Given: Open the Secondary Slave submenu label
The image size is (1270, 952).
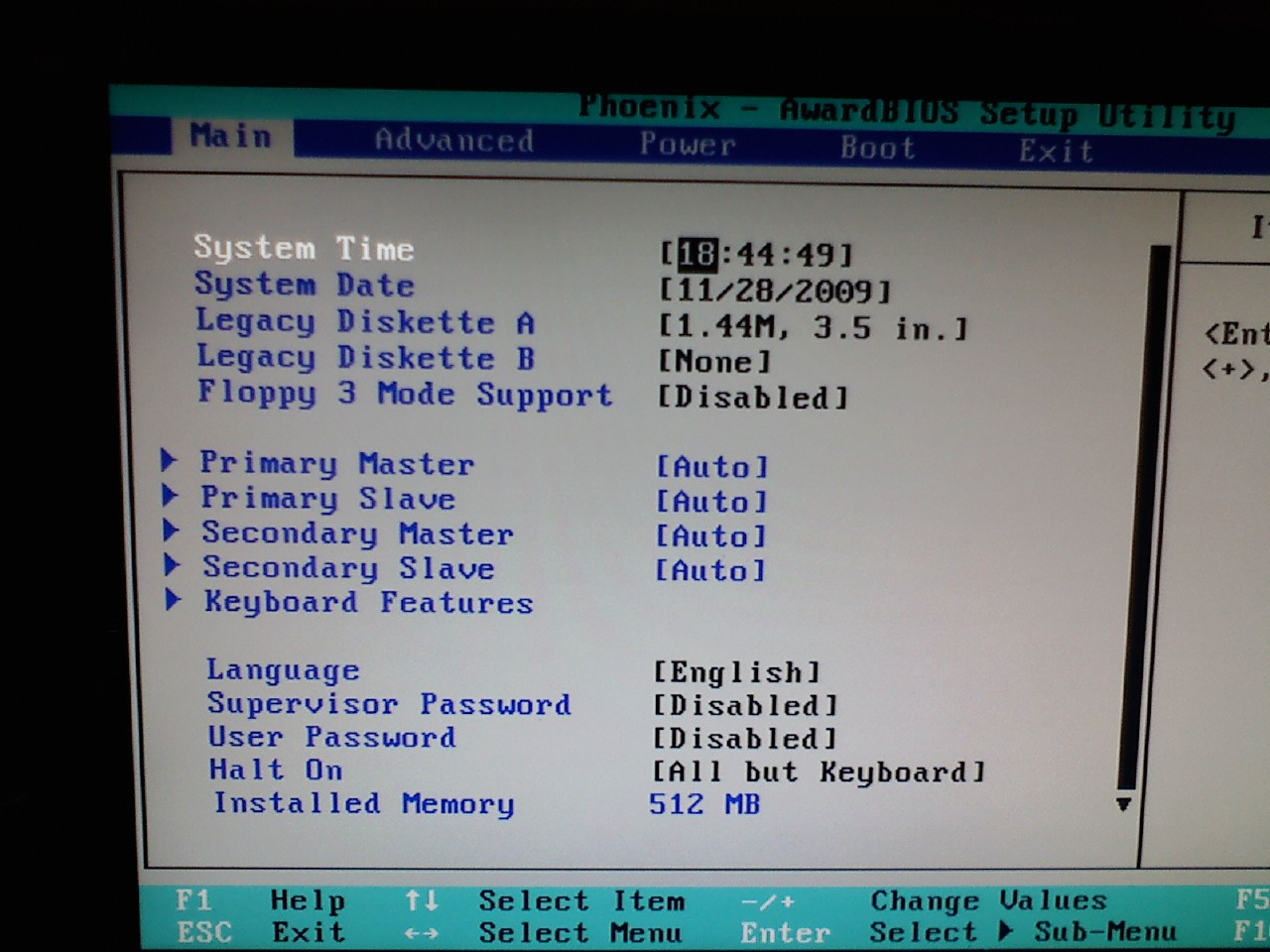Looking at the screenshot, I should [349, 568].
